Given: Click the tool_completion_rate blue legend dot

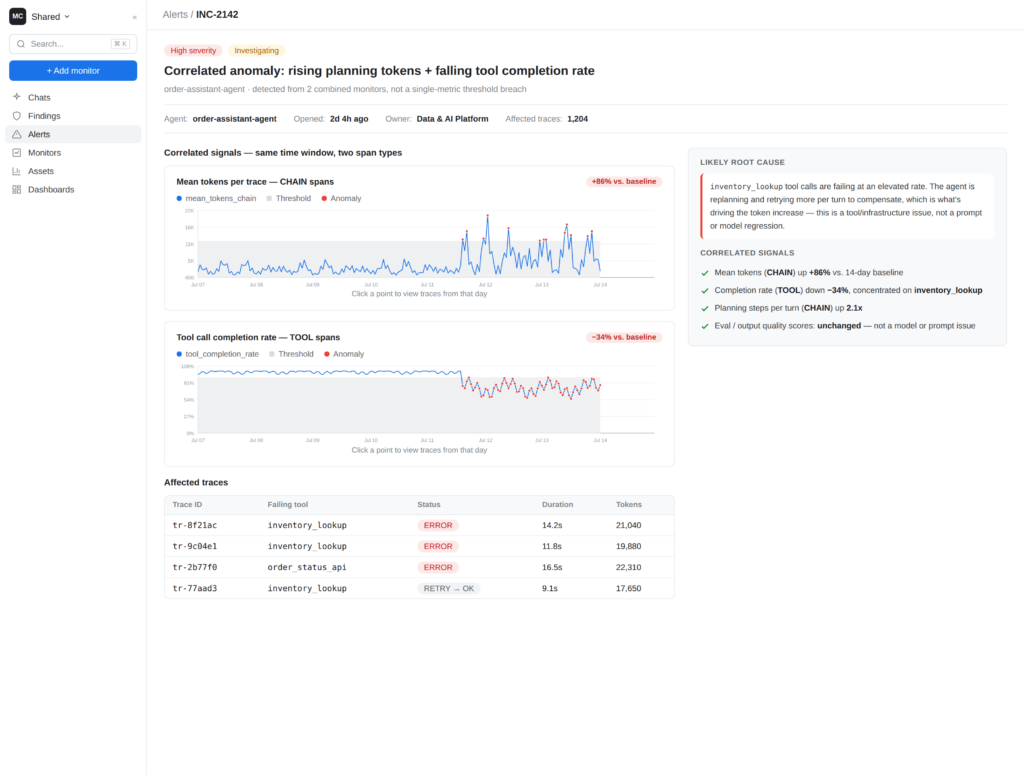Looking at the screenshot, I should tap(179, 354).
